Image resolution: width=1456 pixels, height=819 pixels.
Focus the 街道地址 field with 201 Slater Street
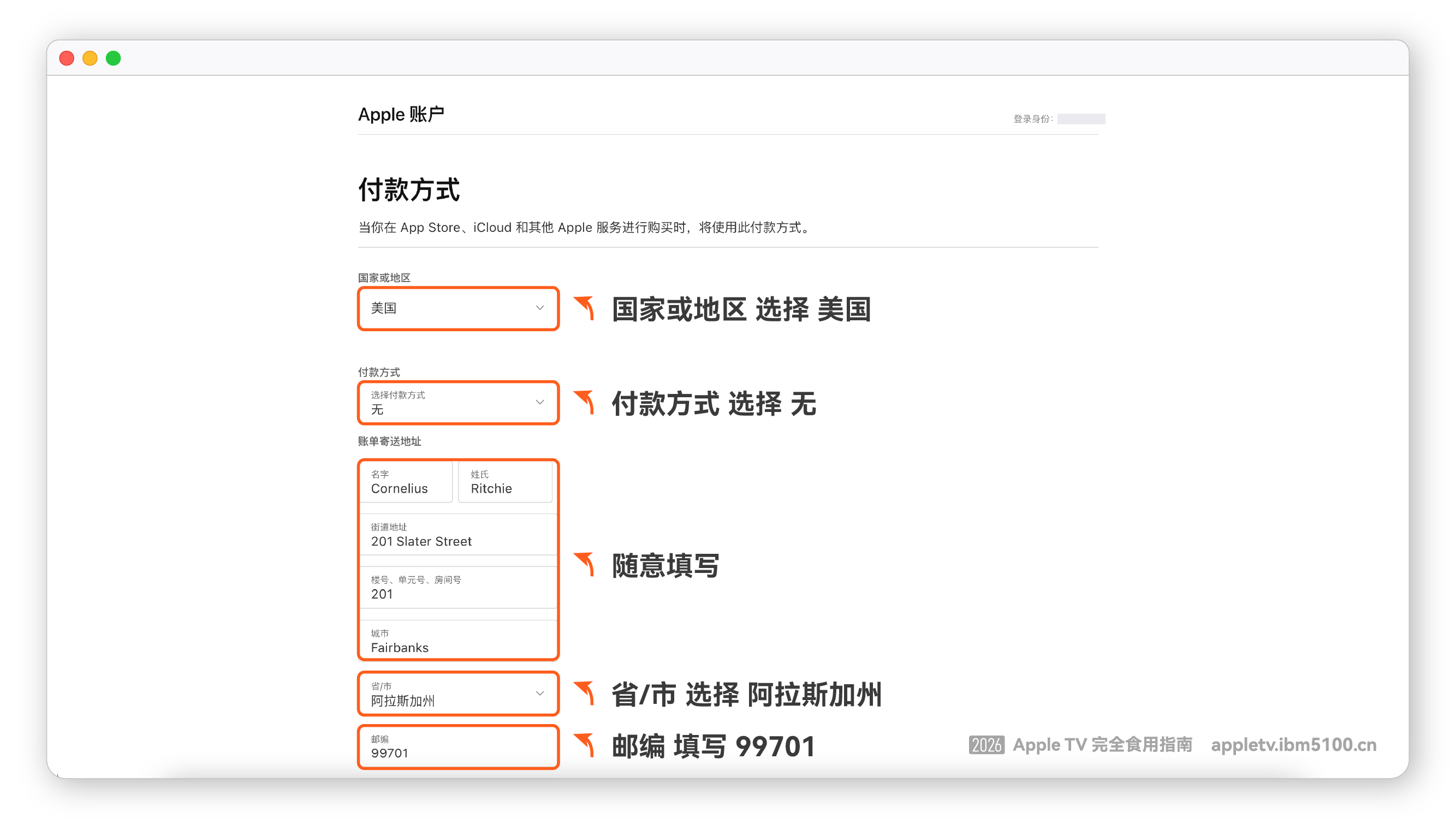458,535
